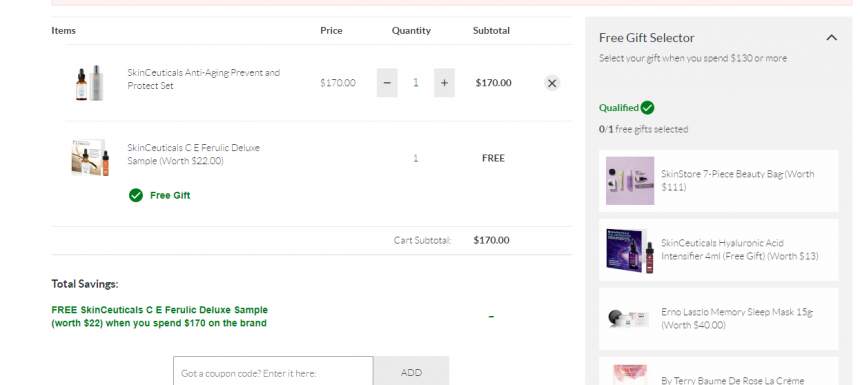Decrease quantity with the minus button
Screen dimensions: 860x385
point(387,83)
